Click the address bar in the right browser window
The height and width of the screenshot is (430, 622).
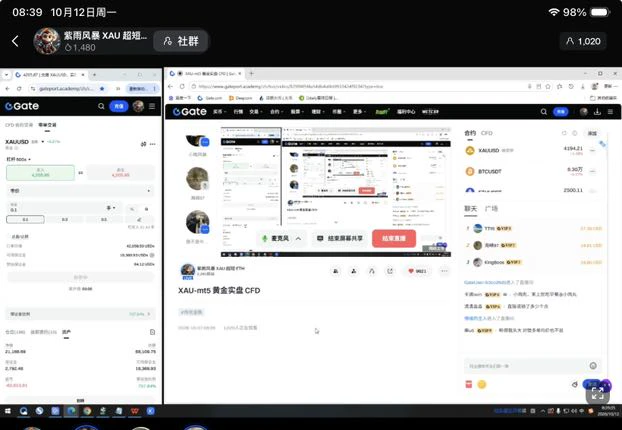pyautogui.click(x=357, y=86)
